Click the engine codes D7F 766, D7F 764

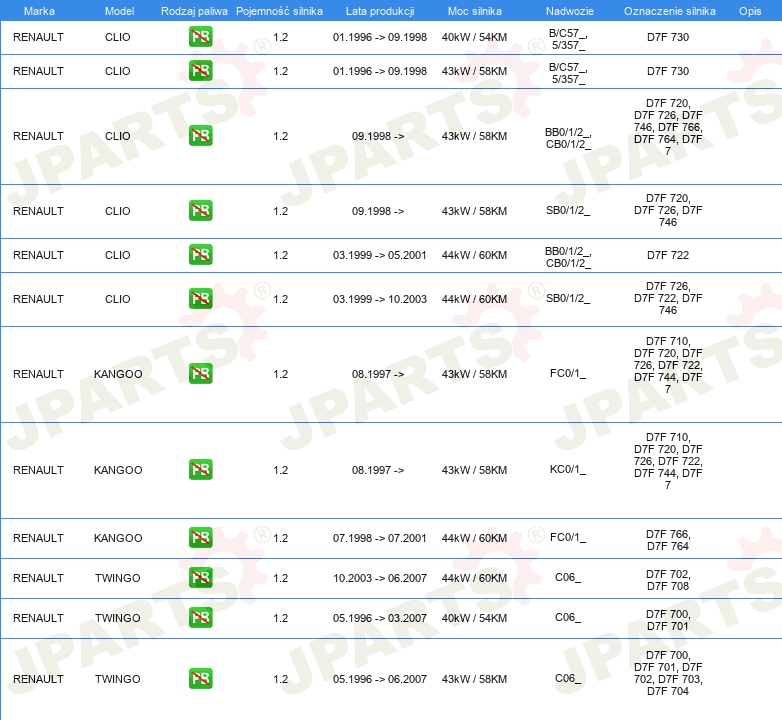(x=668, y=540)
